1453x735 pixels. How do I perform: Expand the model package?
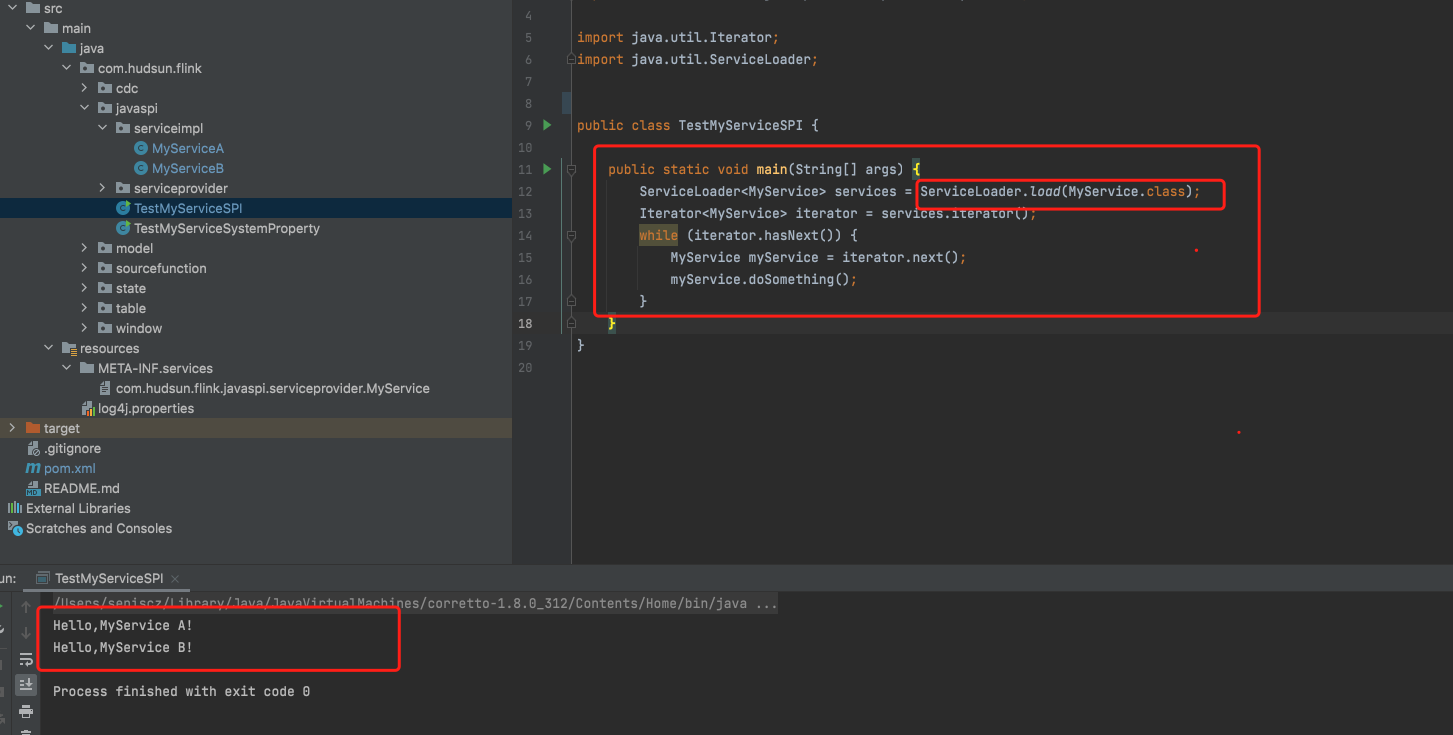(85, 248)
